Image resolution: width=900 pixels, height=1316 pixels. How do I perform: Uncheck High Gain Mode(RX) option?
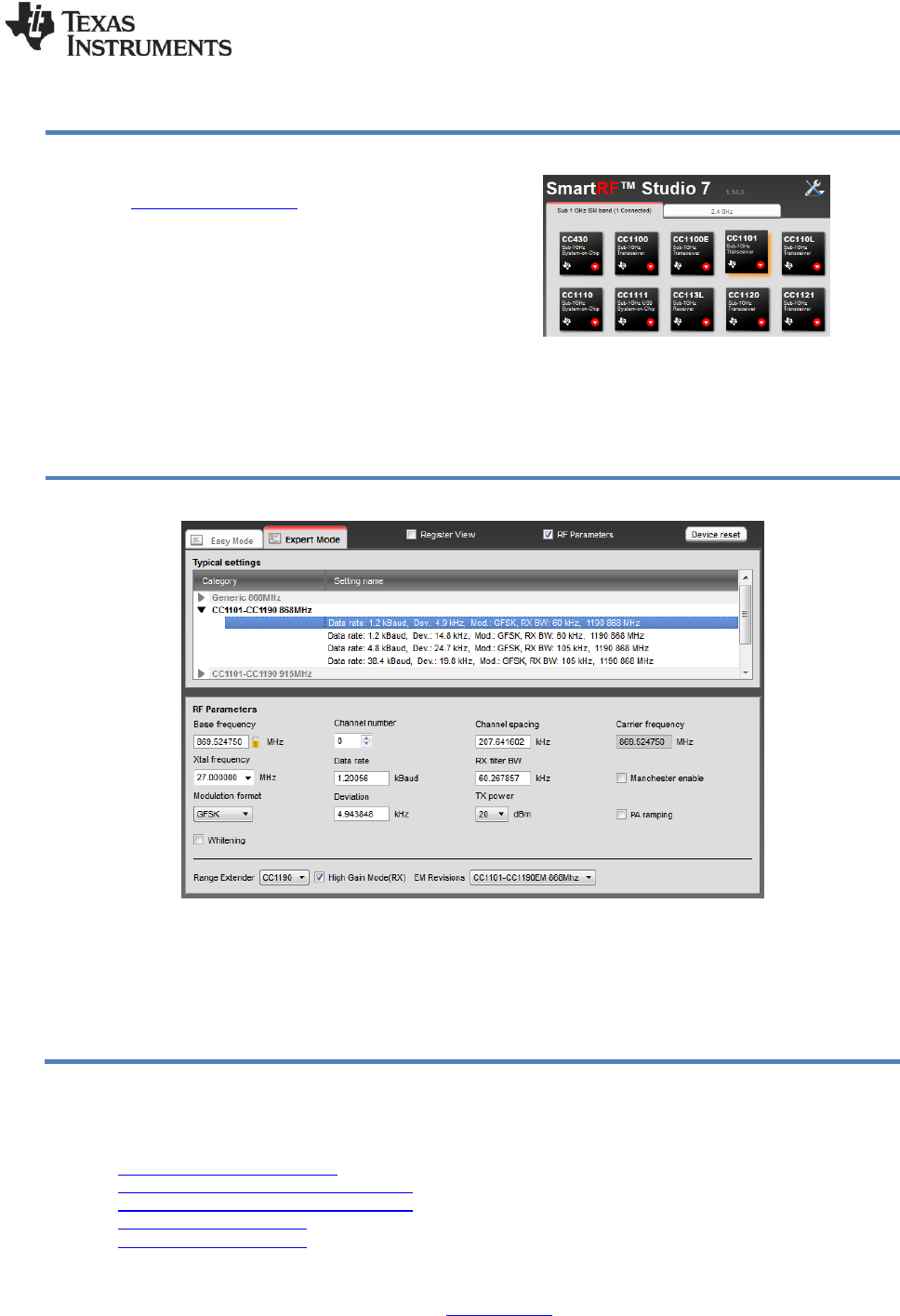(319, 877)
